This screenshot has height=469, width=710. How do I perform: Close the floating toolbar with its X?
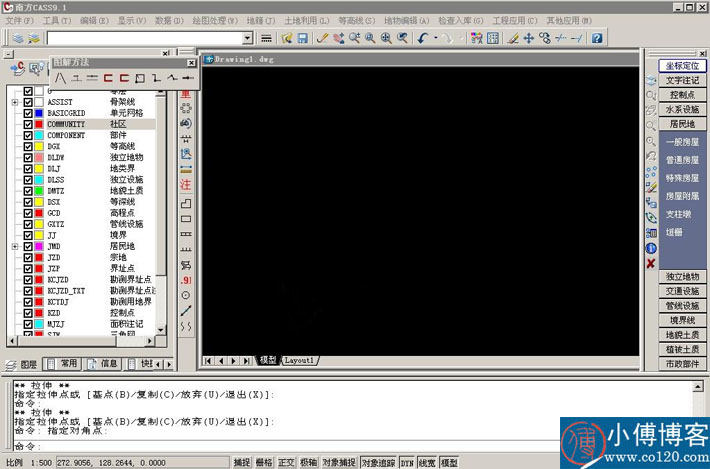192,63
